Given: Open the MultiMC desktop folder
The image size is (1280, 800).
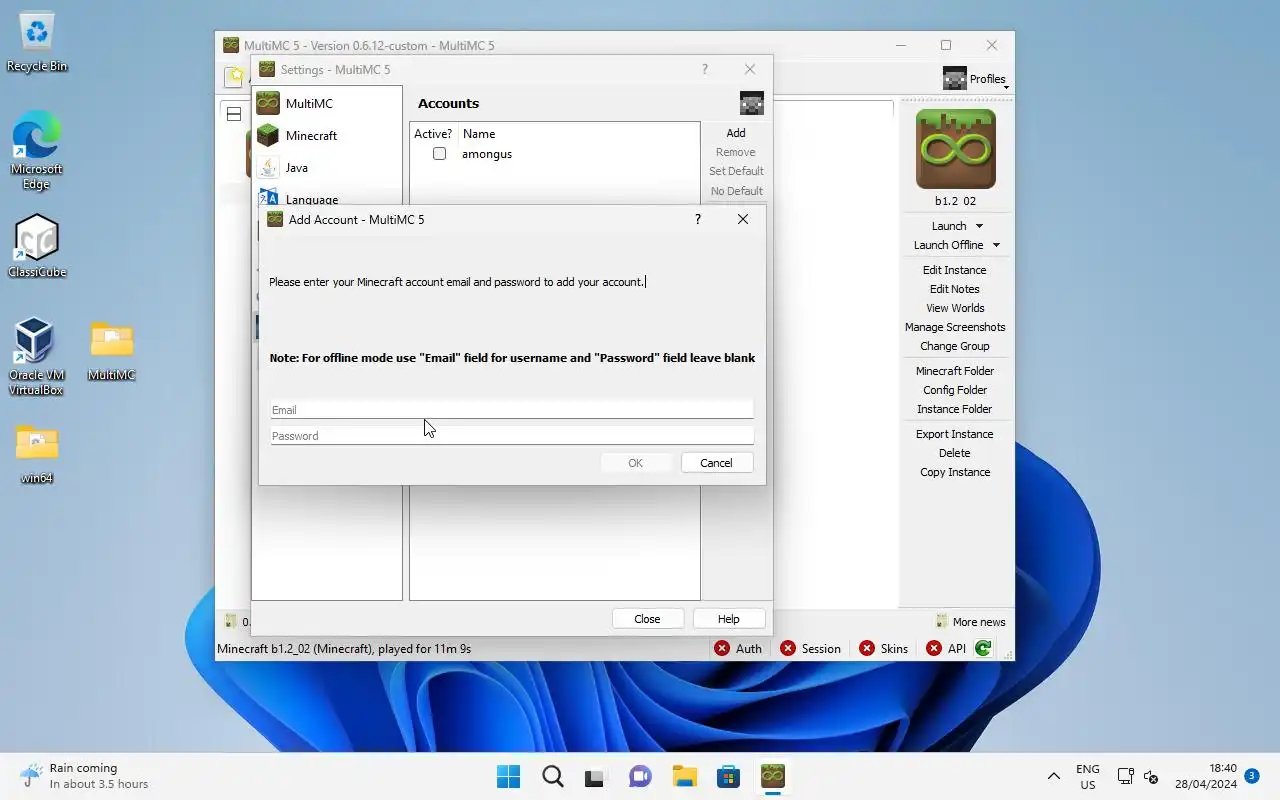Looking at the screenshot, I should point(111,351).
